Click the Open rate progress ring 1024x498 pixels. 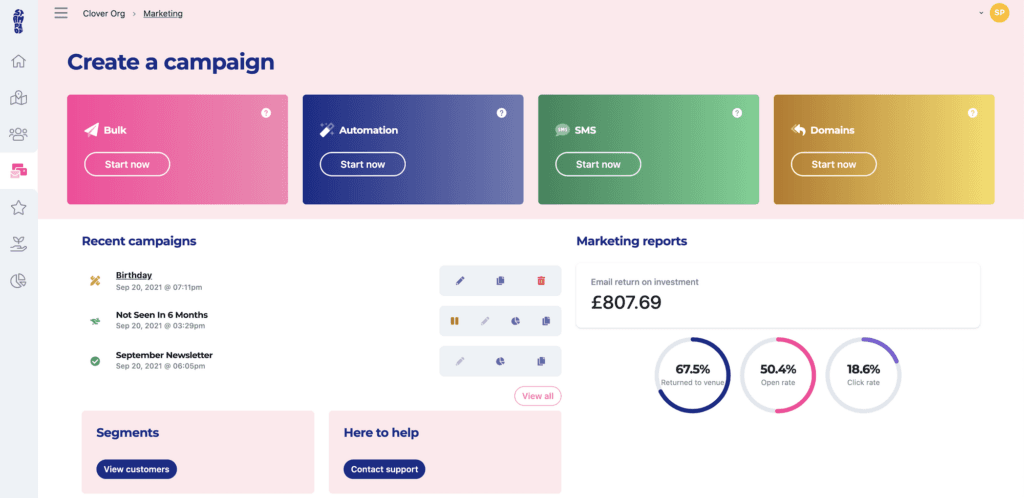pyautogui.click(x=778, y=375)
